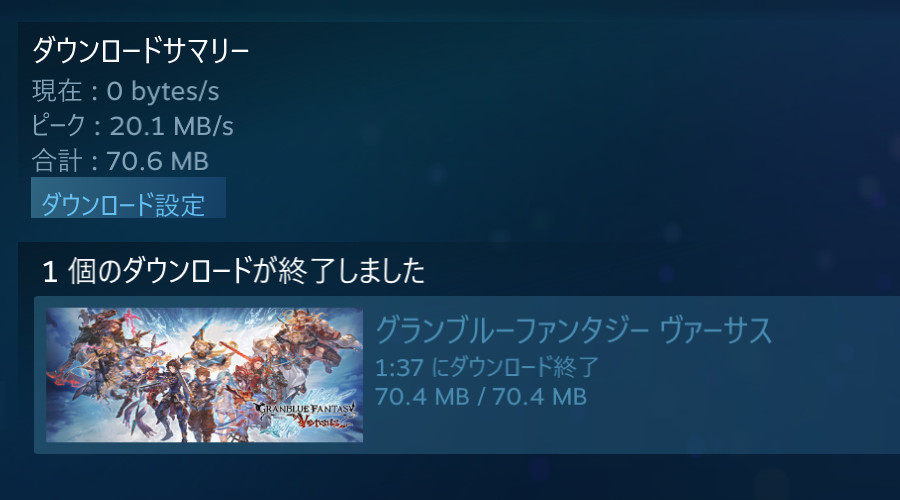Click the ピーク label in summary
This screenshot has width=900, height=500.
tap(58, 126)
